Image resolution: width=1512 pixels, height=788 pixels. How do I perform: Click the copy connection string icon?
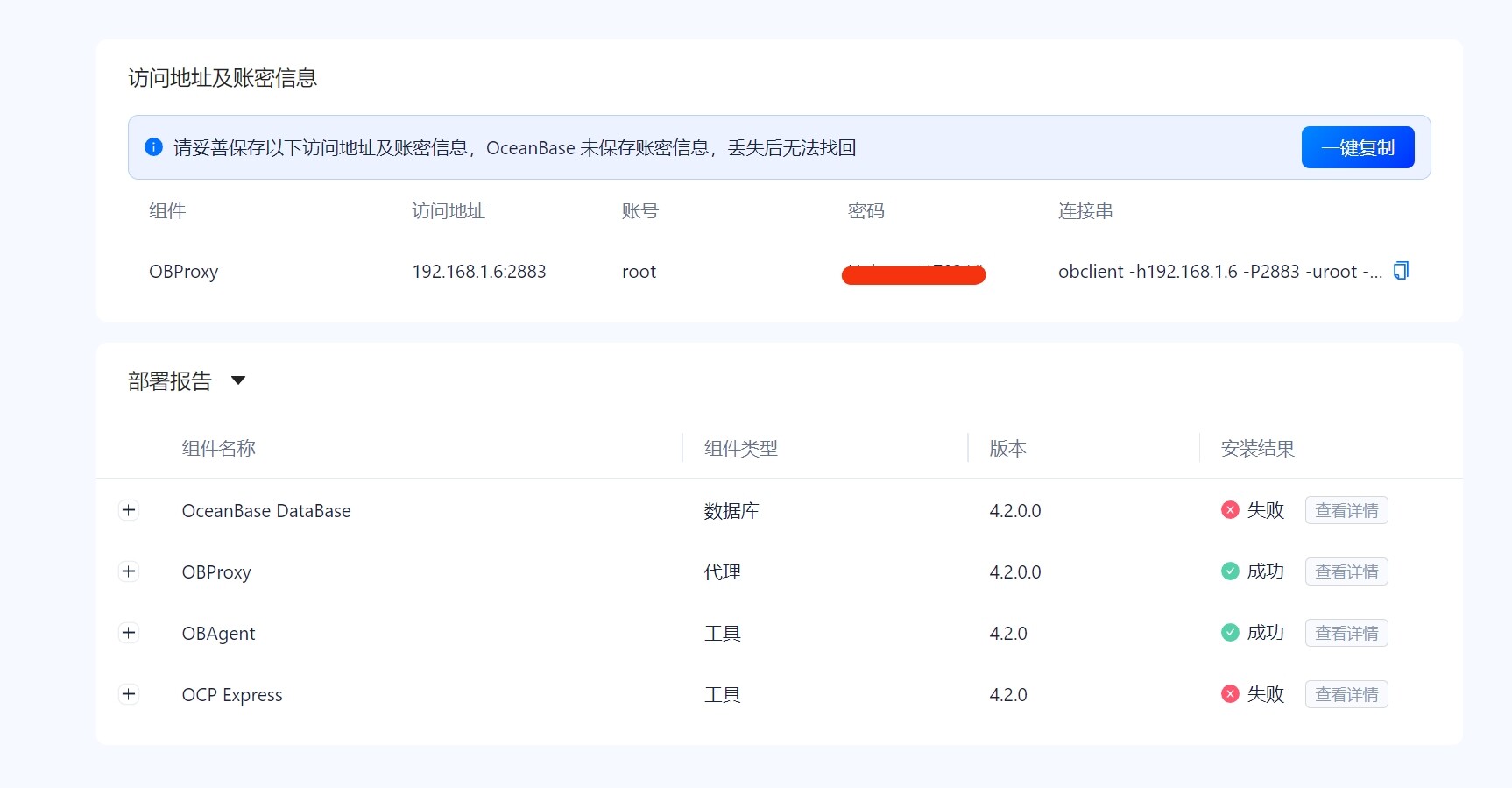coord(1401,271)
